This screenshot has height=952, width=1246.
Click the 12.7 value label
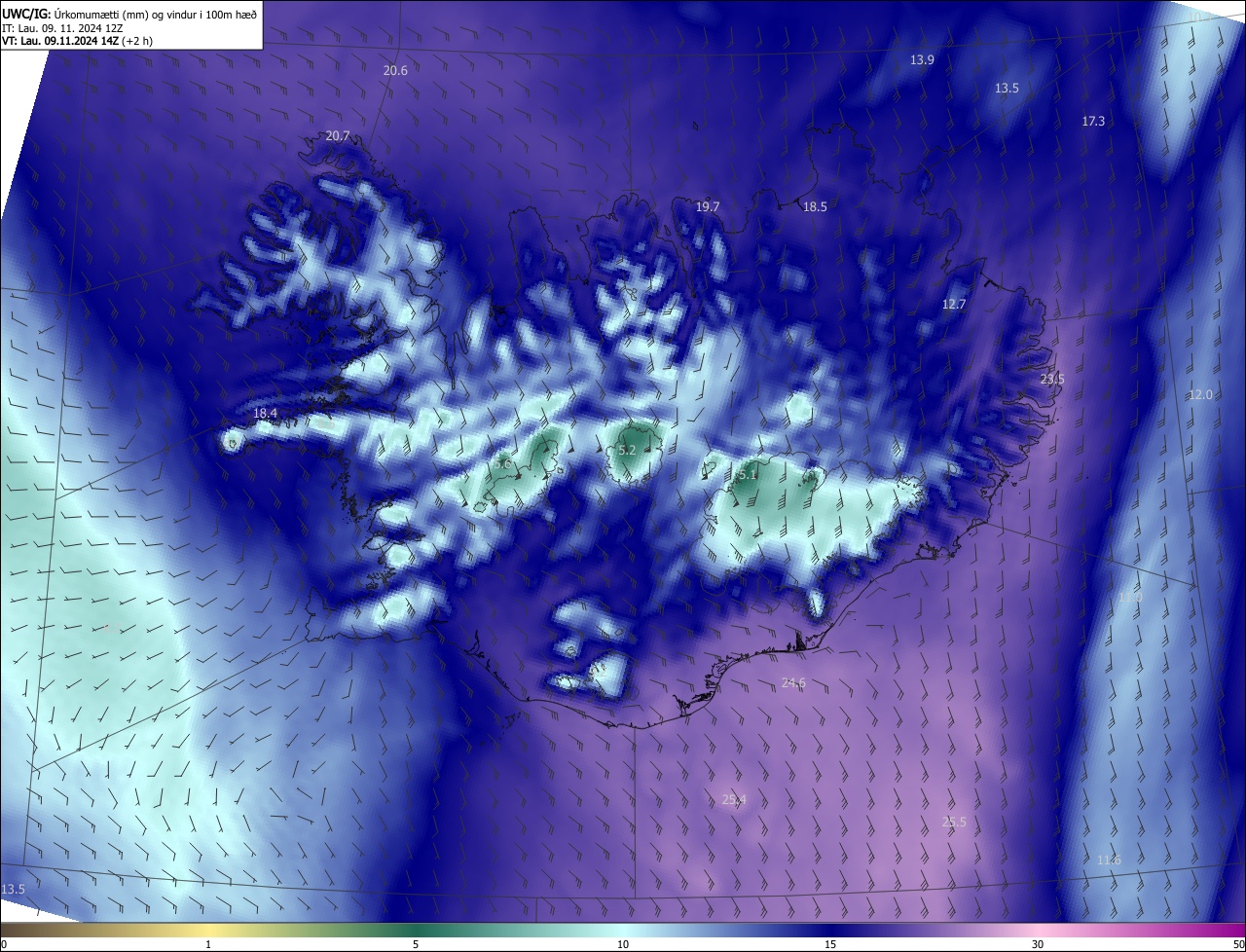tap(954, 304)
